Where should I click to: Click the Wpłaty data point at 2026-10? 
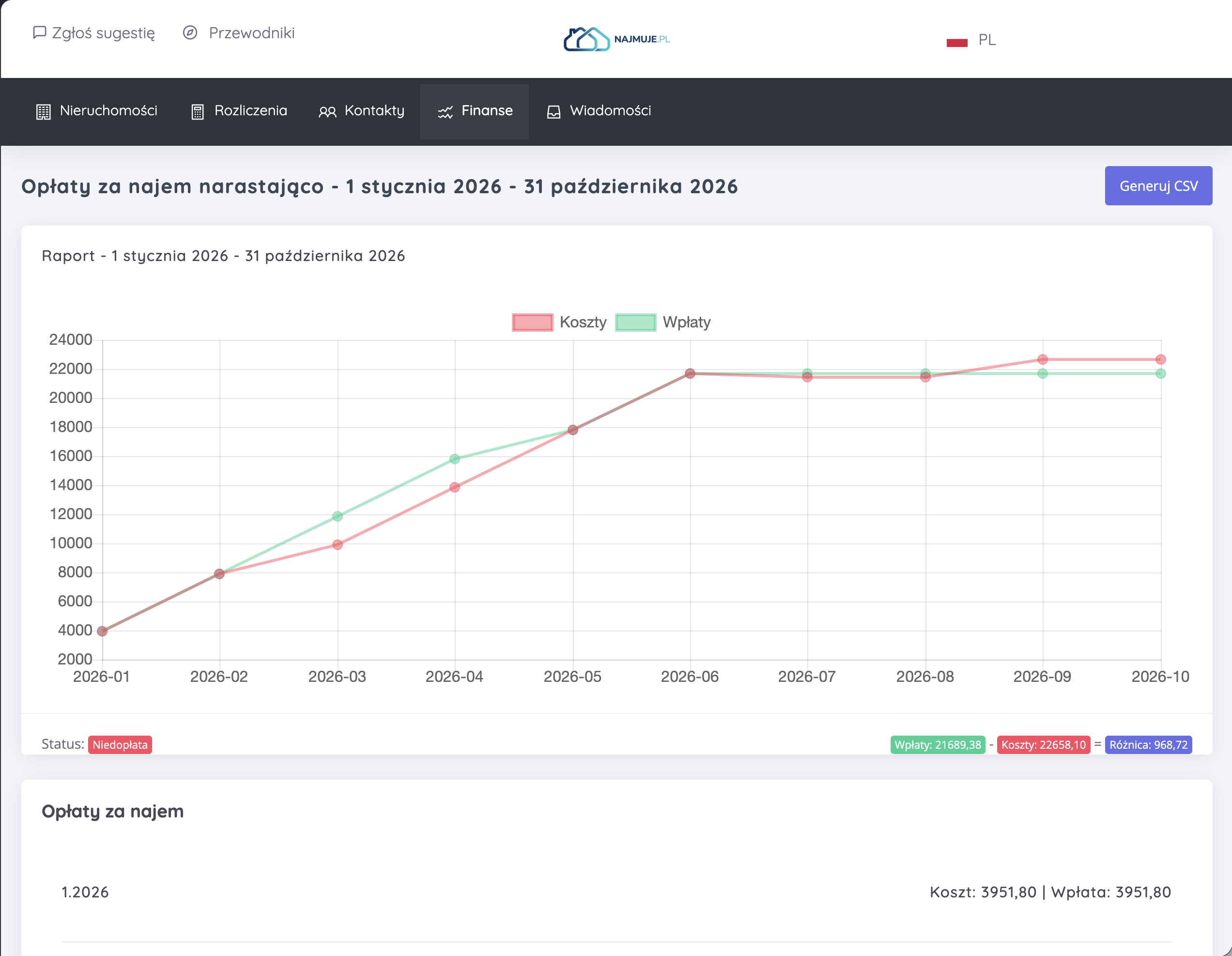pyautogui.click(x=1160, y=373)
